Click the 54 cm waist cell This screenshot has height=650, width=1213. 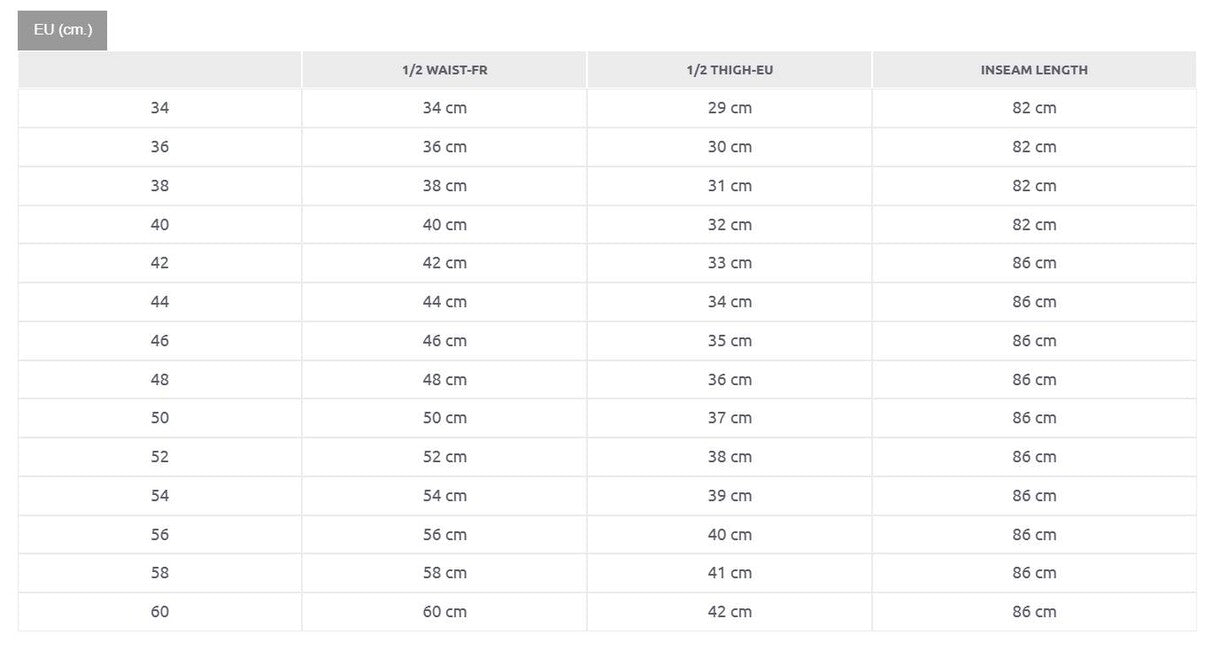pos(444,496)
